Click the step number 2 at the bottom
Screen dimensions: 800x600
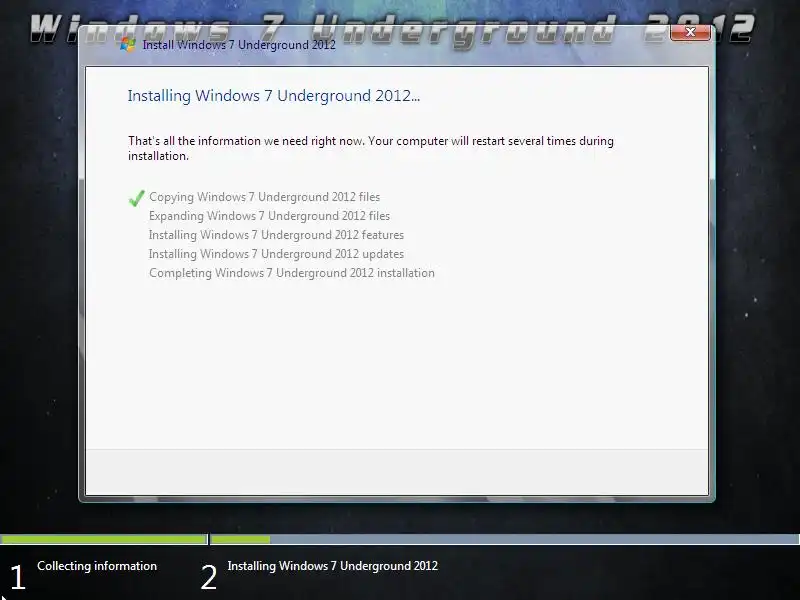tap(209, 578)
